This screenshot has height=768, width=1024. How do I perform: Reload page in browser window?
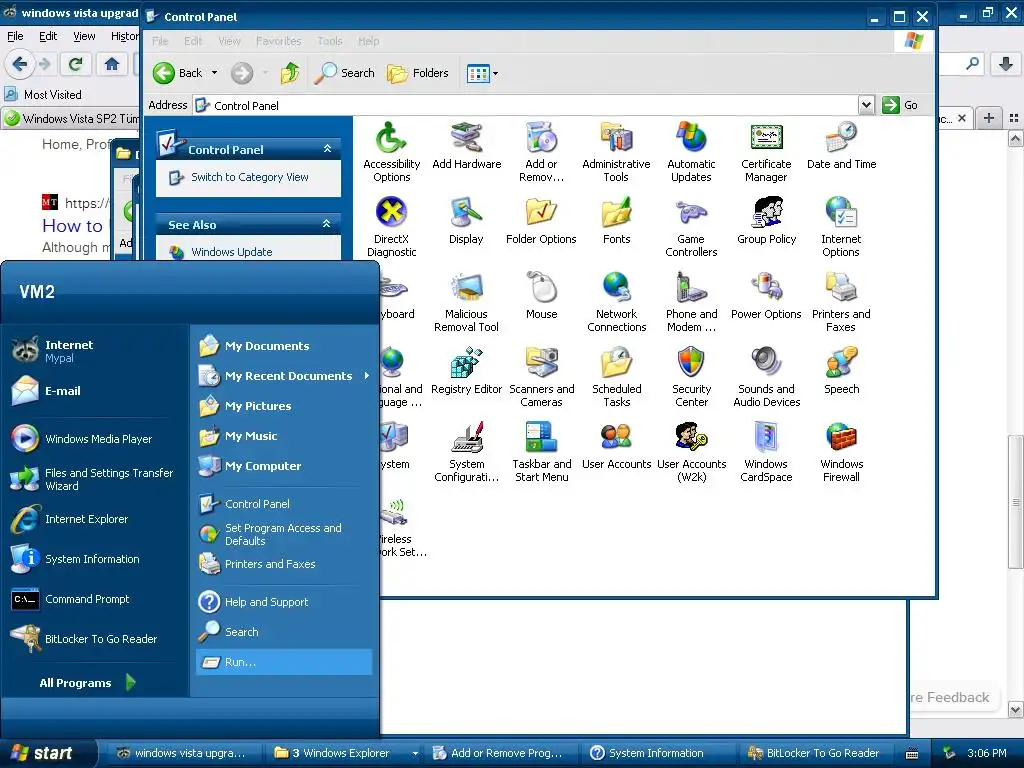(x=75, y=64)
